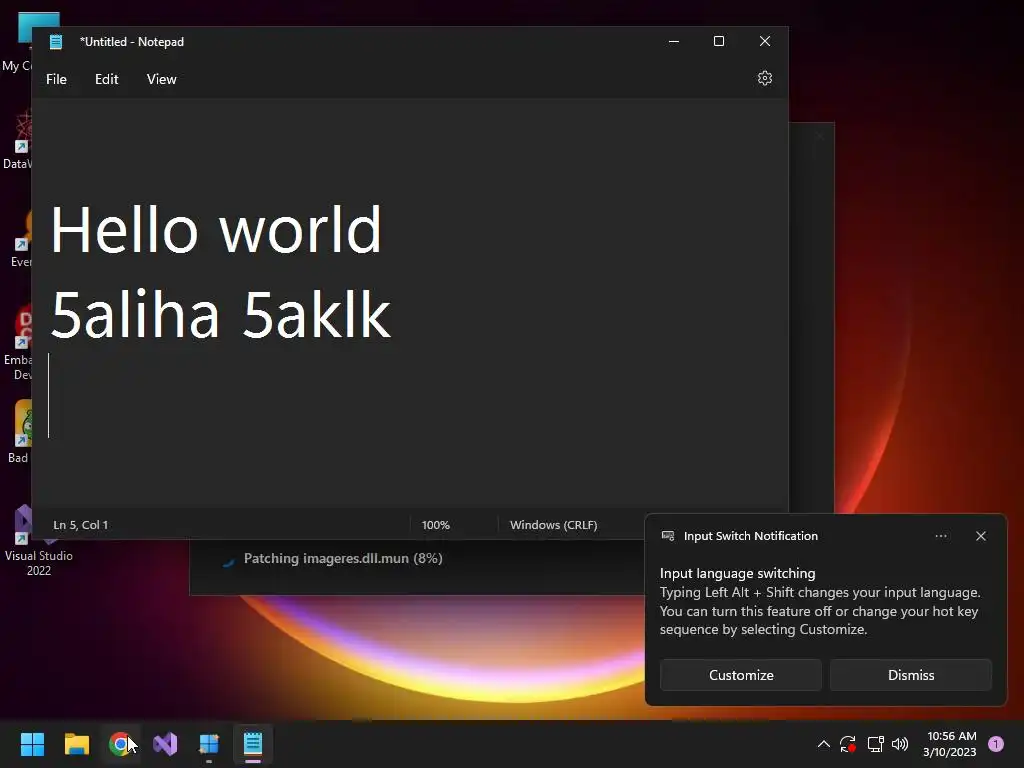Click the 'Hello world' text line
The height and width of the screenshot is (768, 1024).
tap(216, 229)
